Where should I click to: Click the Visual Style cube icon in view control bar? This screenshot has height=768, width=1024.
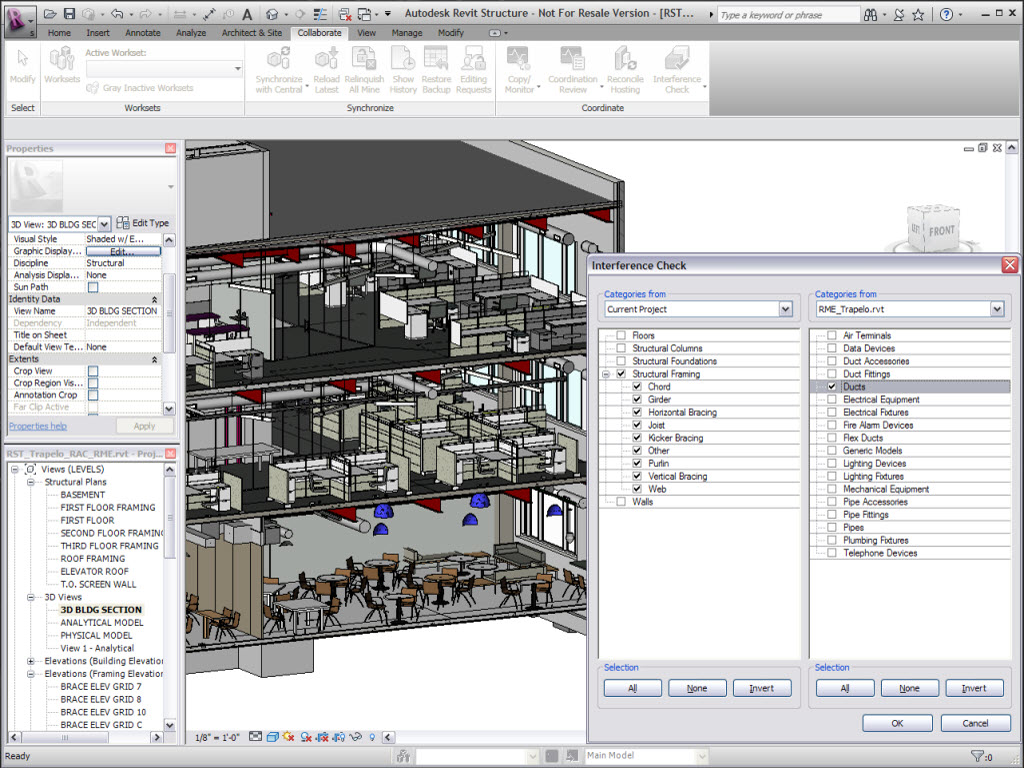(x=272, y=737)
